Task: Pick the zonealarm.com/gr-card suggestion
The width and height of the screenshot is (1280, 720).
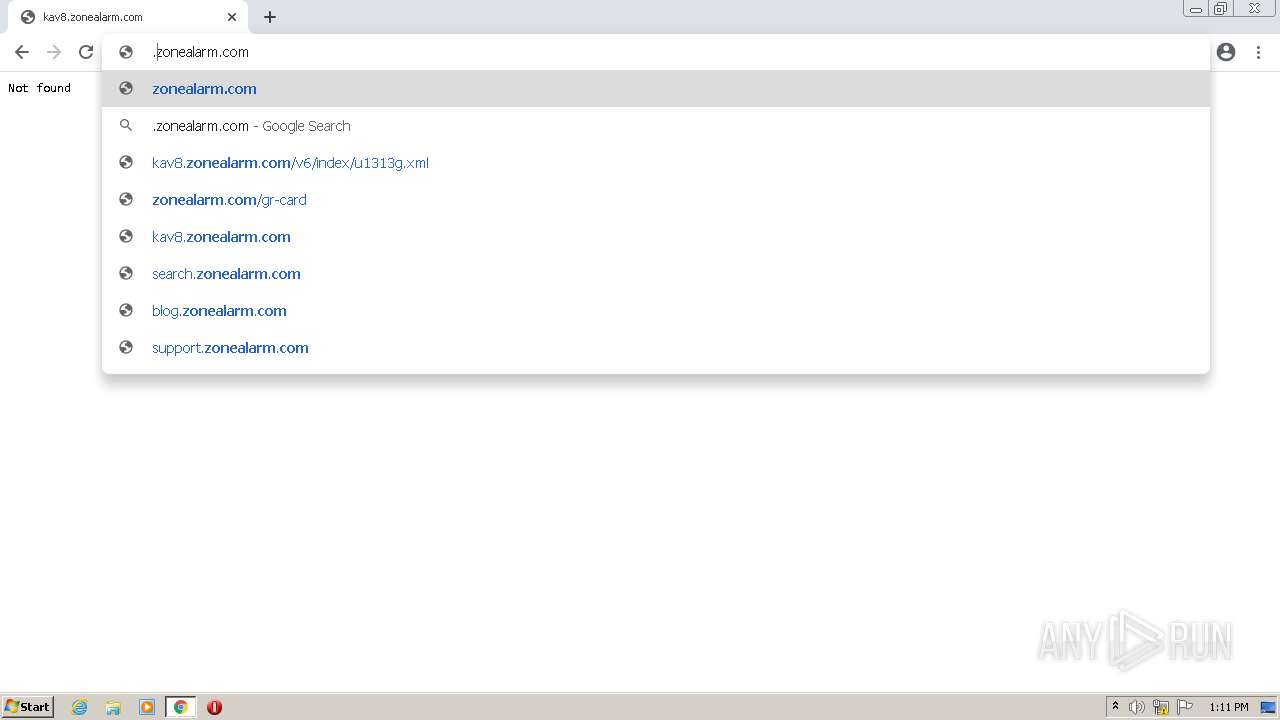Action: tap(656, 200)
